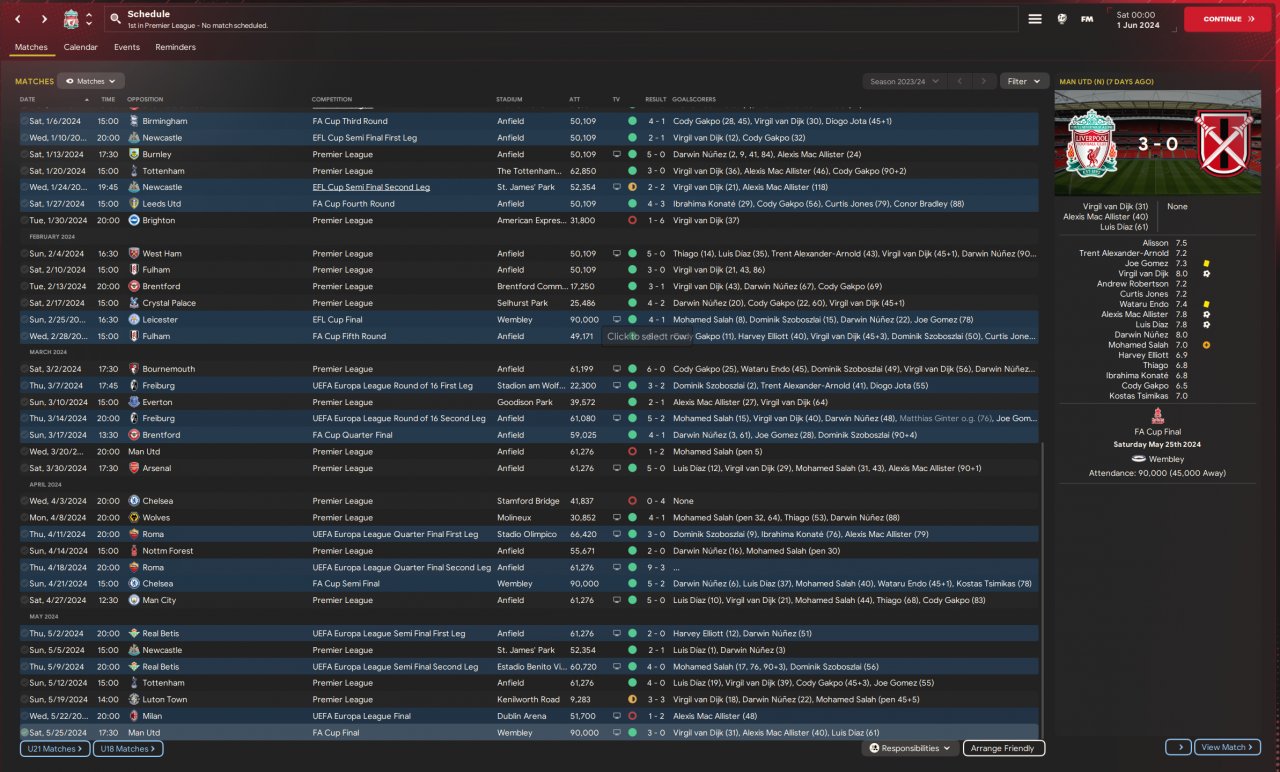Toggle the select circle on the Milan row
The height and width of the screenshot is (772, 1280).
tap(25, 716)
